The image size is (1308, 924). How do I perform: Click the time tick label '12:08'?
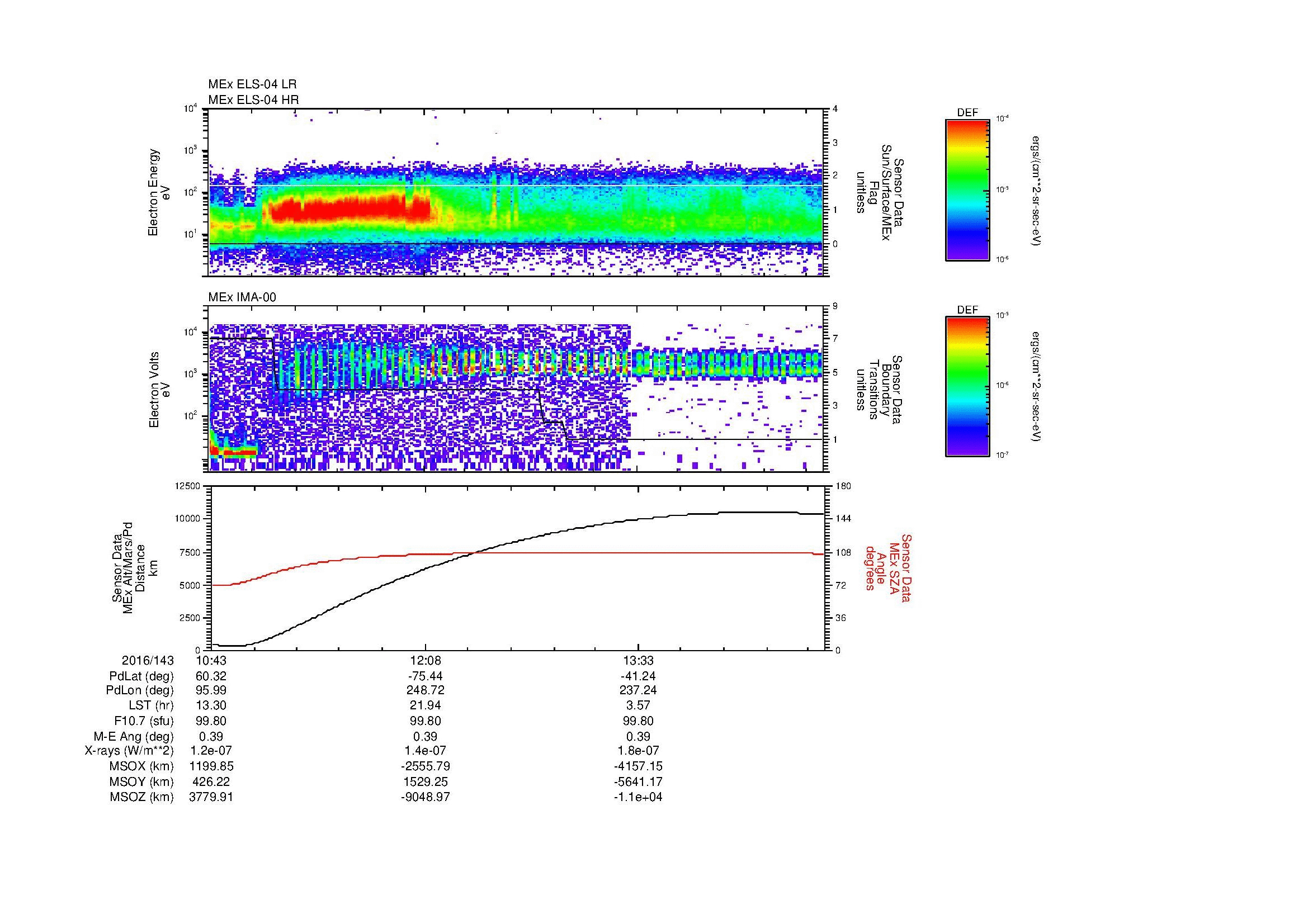pyautogui.click(x=426, y=660)
